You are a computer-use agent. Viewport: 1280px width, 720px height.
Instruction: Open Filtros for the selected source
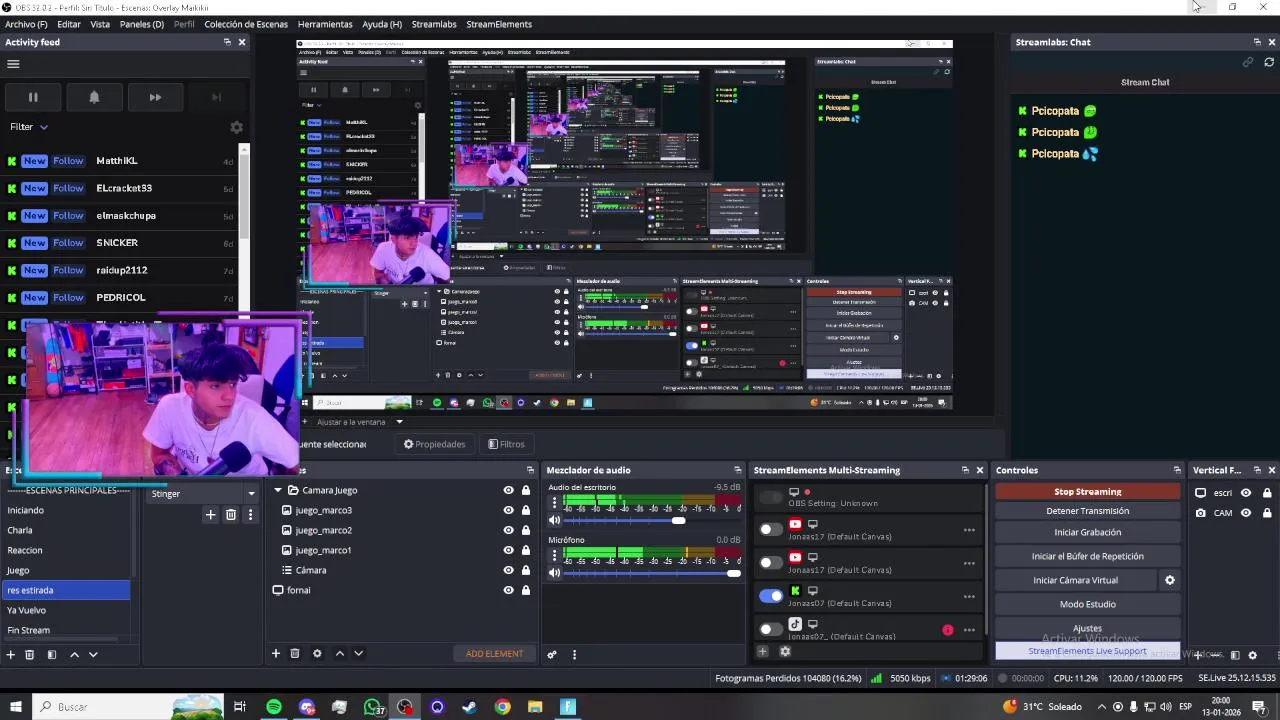506,444
